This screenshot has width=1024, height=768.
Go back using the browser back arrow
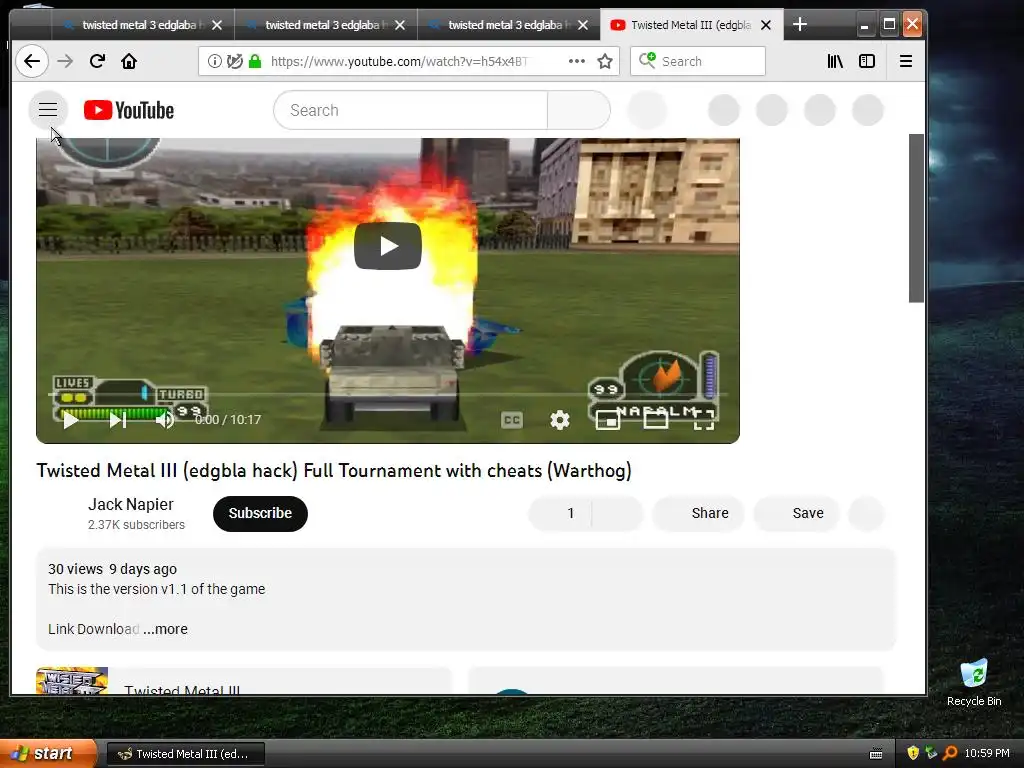click(31, 61)
